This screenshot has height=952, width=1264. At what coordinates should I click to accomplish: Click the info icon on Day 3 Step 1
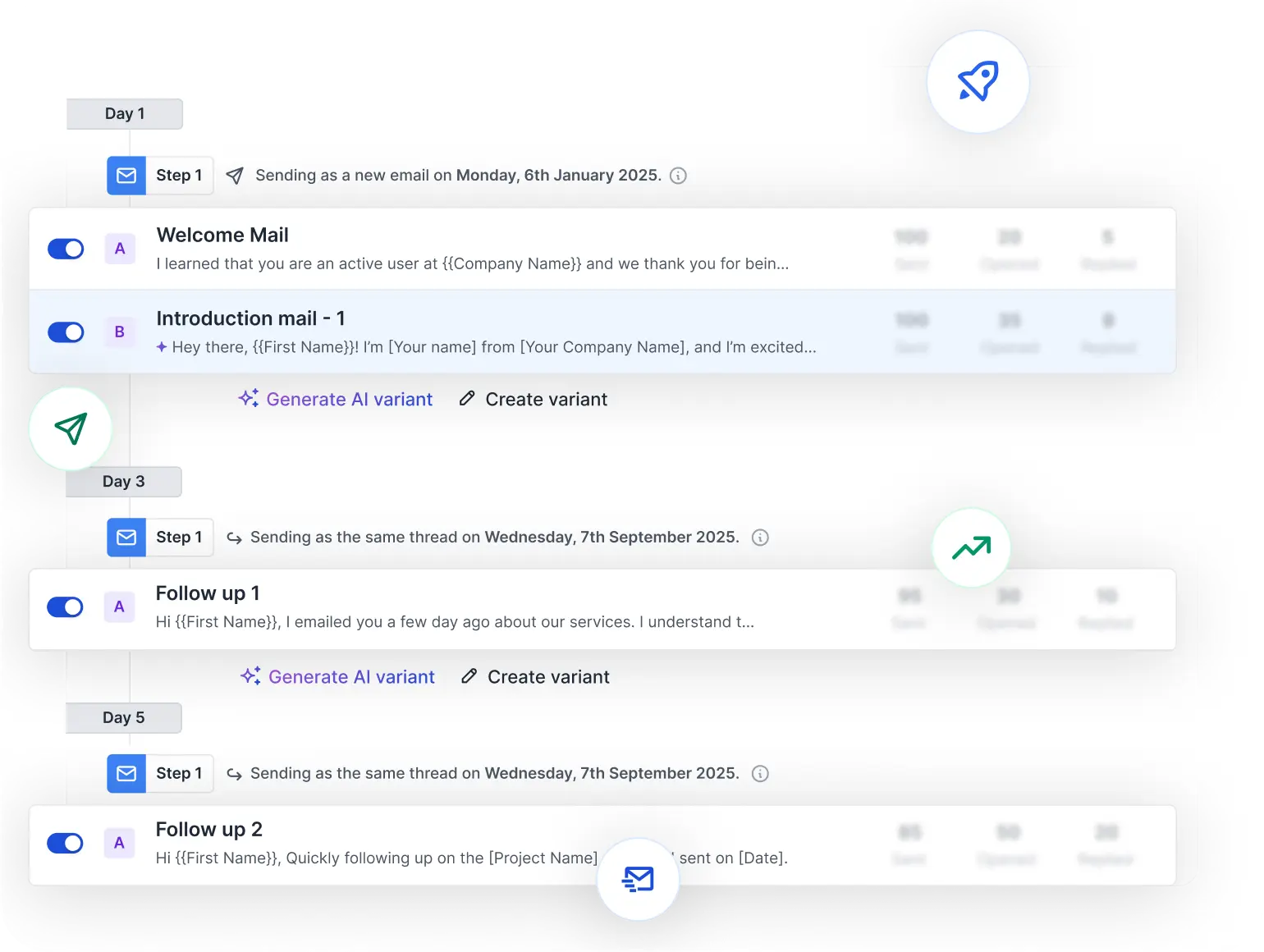click(x=760, y=538)
